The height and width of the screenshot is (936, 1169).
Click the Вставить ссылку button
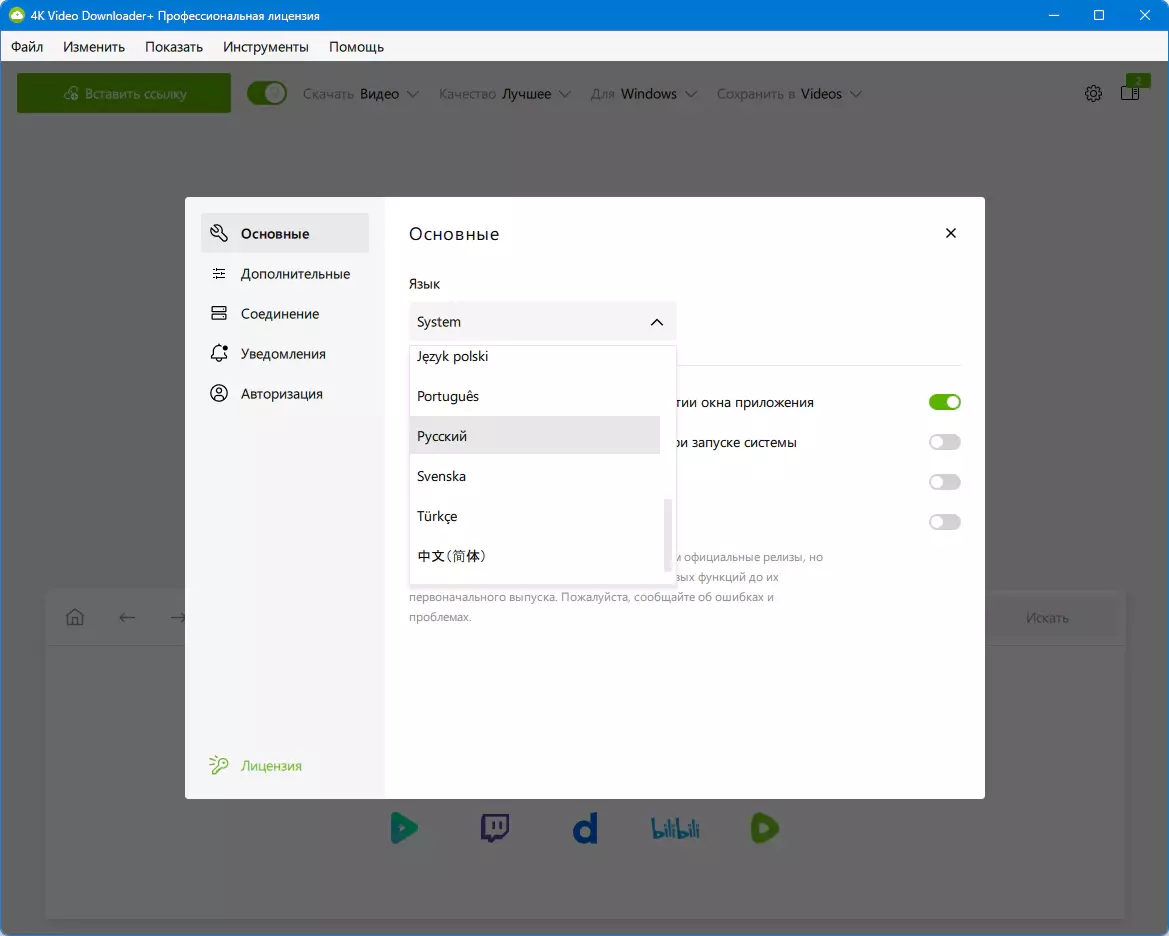(124, 93)
